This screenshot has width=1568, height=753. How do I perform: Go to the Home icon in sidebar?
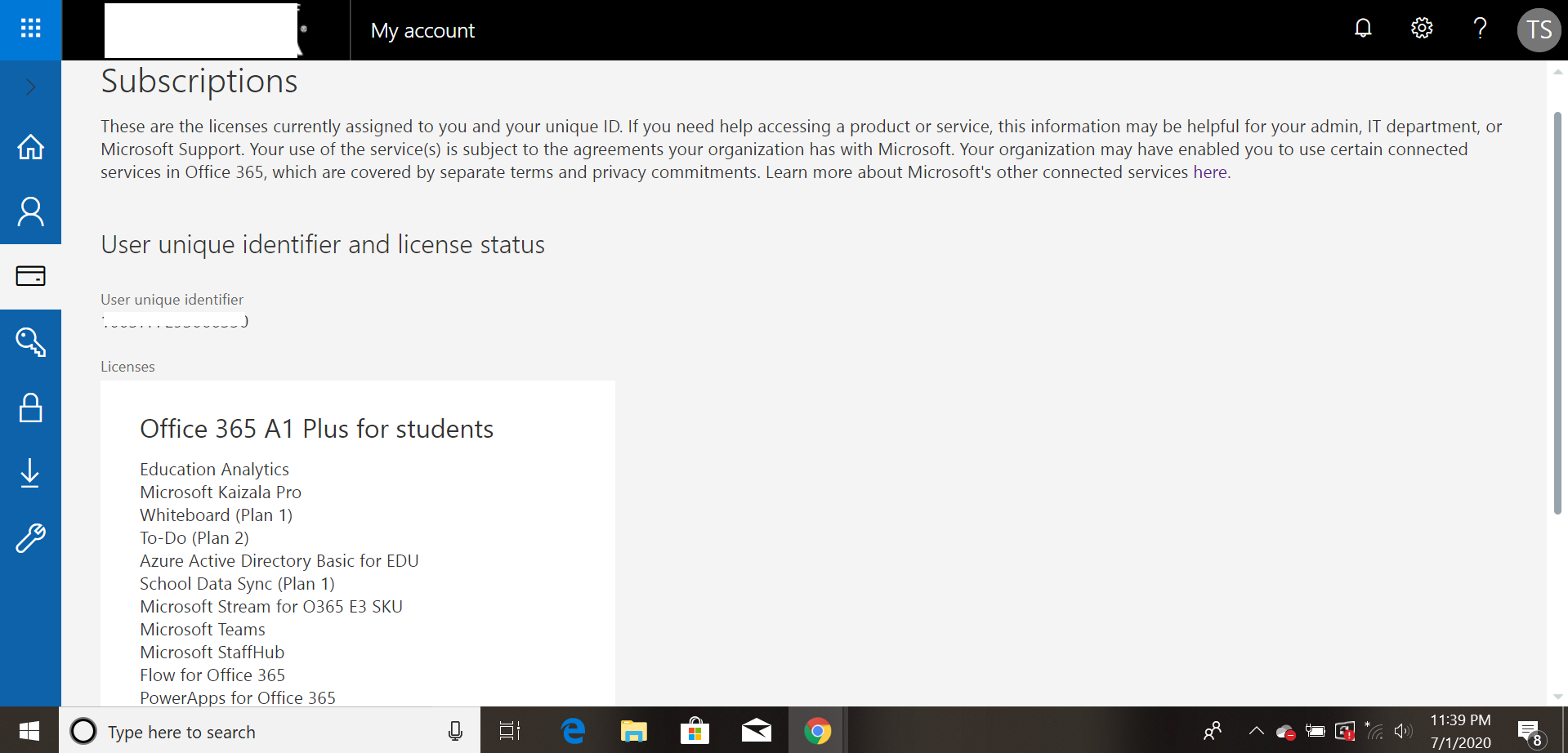[x=30, y=147]
